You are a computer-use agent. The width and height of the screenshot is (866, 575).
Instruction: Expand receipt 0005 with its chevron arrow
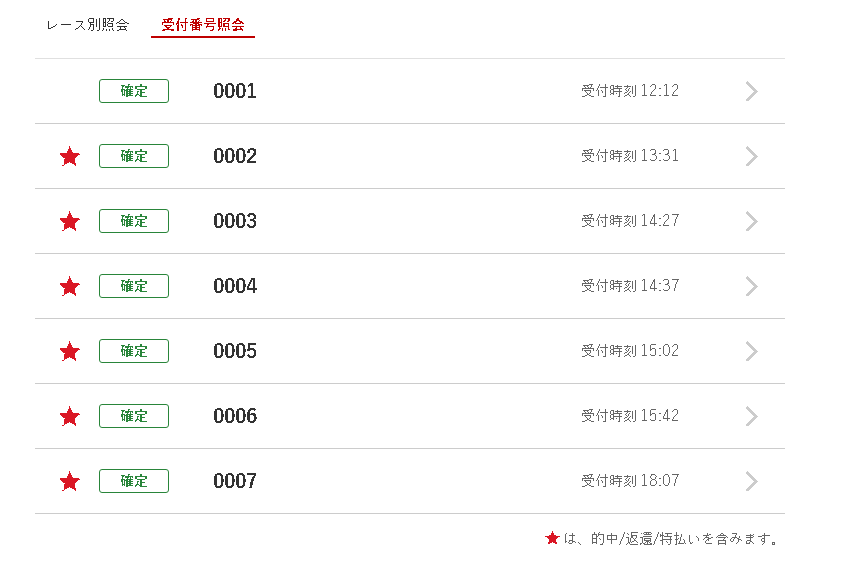tap(752, 352)
